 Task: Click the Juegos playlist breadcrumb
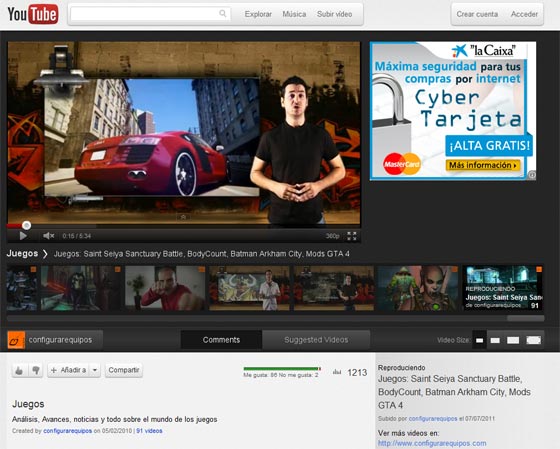coord(22,253)
